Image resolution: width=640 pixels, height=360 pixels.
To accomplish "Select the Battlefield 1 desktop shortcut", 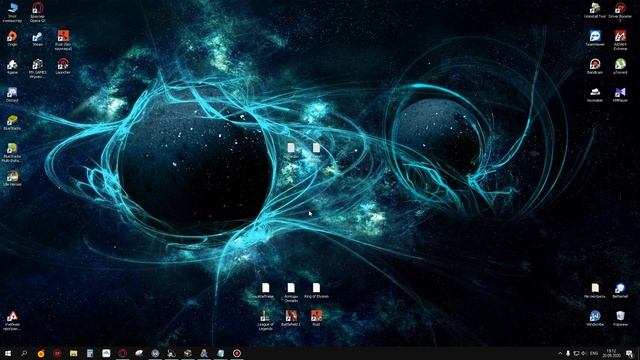I will tap(291, 318).
